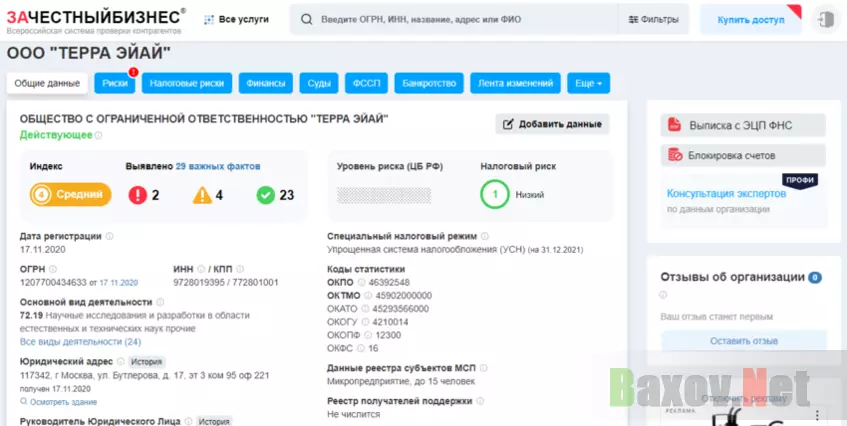This screenshot has height=426, width=847.
Task: Click the reviews count badge 0
Action: tap(815, 278)
